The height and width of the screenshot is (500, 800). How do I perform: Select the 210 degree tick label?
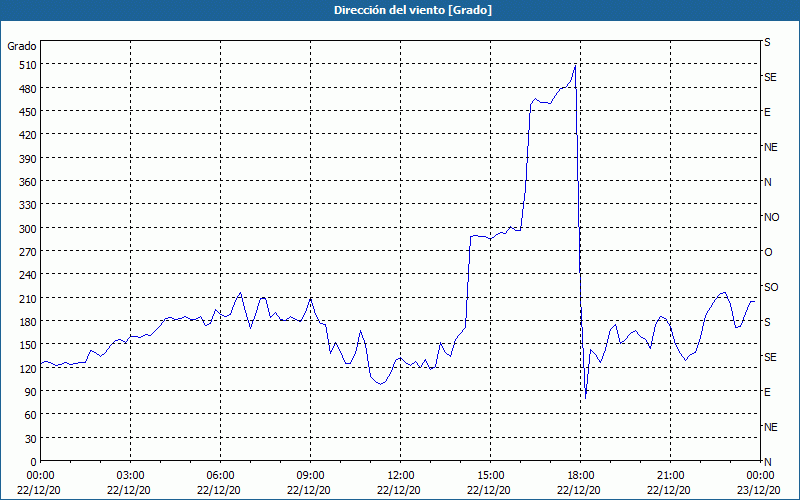(28, 298)
